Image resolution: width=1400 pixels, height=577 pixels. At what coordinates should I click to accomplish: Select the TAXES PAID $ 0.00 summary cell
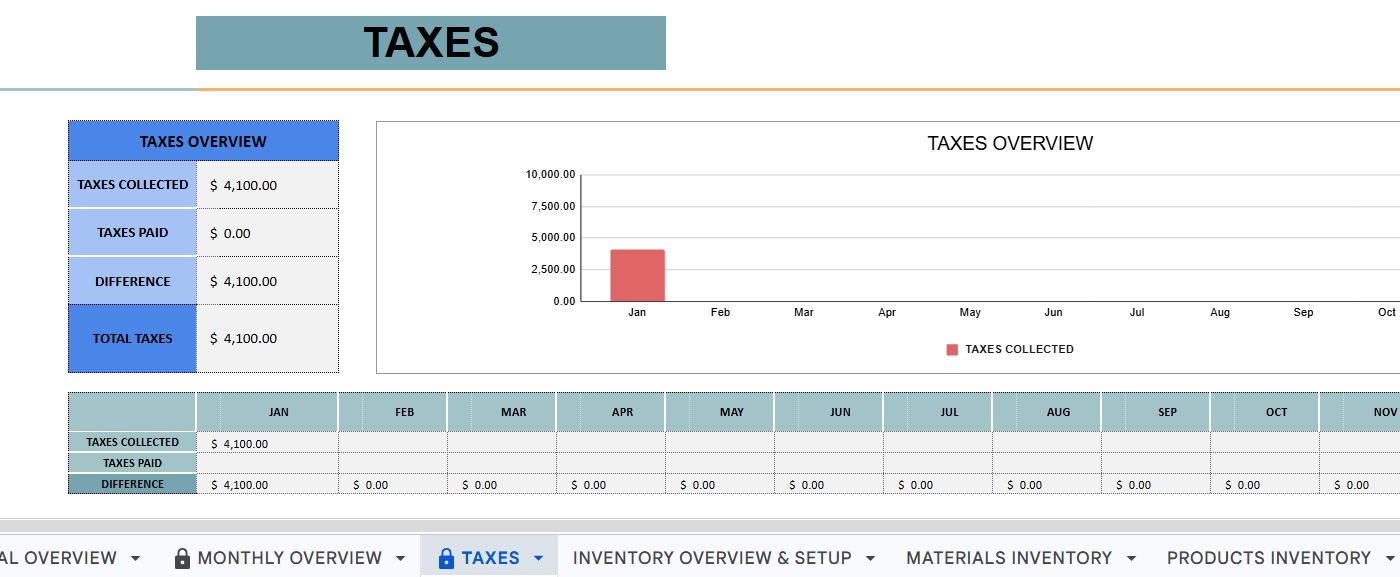point(267,233)
